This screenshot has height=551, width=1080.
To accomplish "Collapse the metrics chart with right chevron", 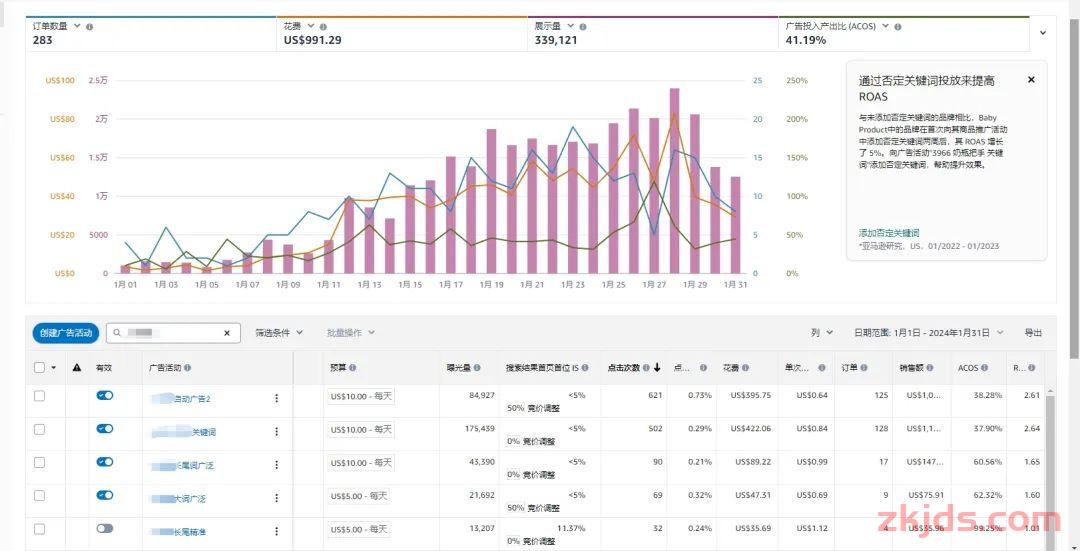I will [x=1043, y=32].
